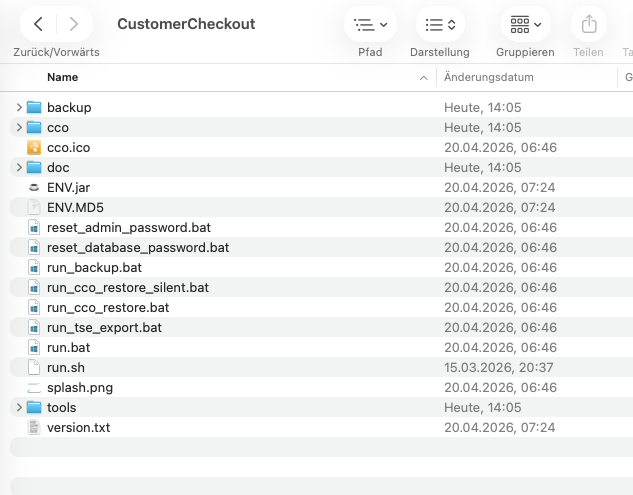Screen dimensions: 633x495
Task: Select run_cco_restore_silent.bat file name
Action: [128, 288]
